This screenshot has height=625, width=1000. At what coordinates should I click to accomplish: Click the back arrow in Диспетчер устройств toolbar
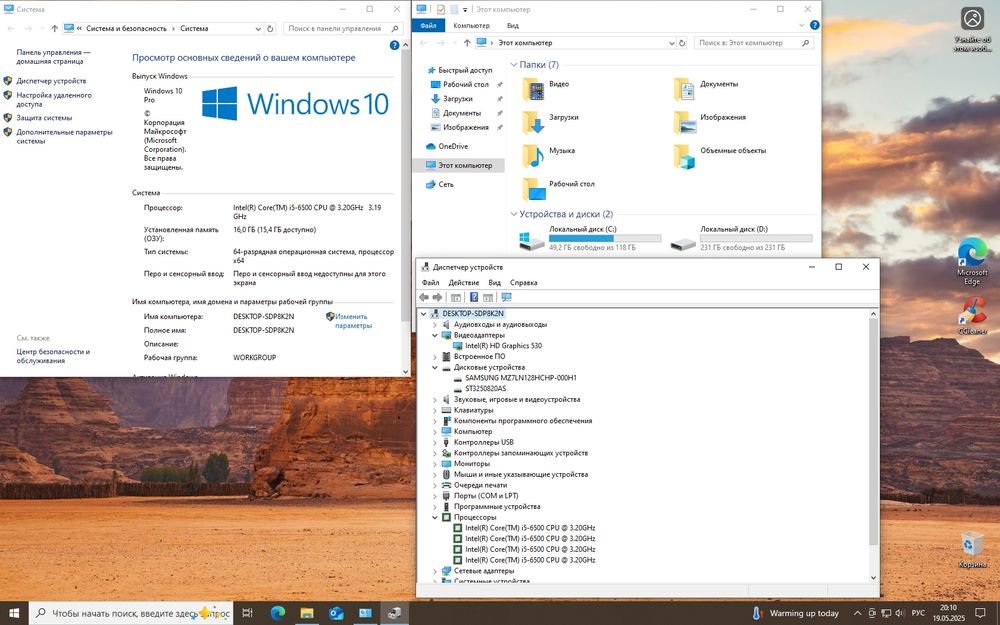(424, 297)
